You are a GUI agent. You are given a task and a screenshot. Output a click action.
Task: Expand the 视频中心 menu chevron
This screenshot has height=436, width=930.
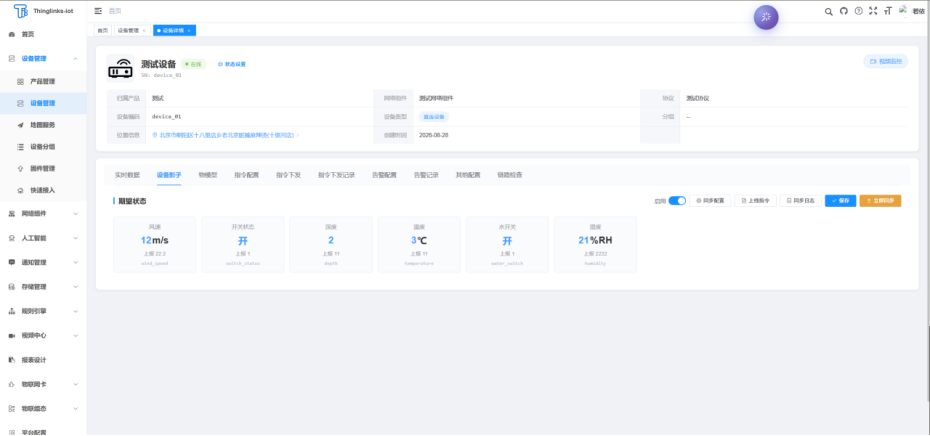tap(75, 336)
